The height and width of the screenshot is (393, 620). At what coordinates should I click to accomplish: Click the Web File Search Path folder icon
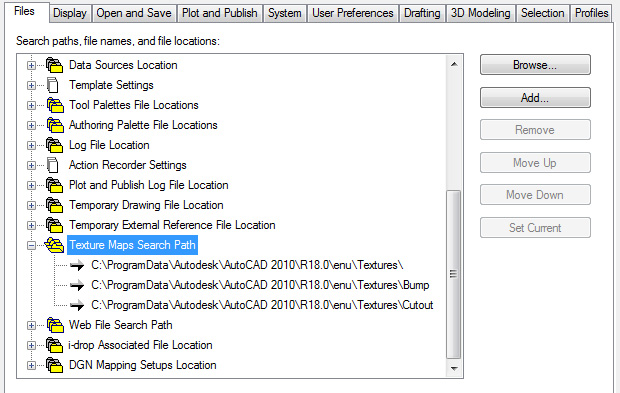tap(54, 325)
